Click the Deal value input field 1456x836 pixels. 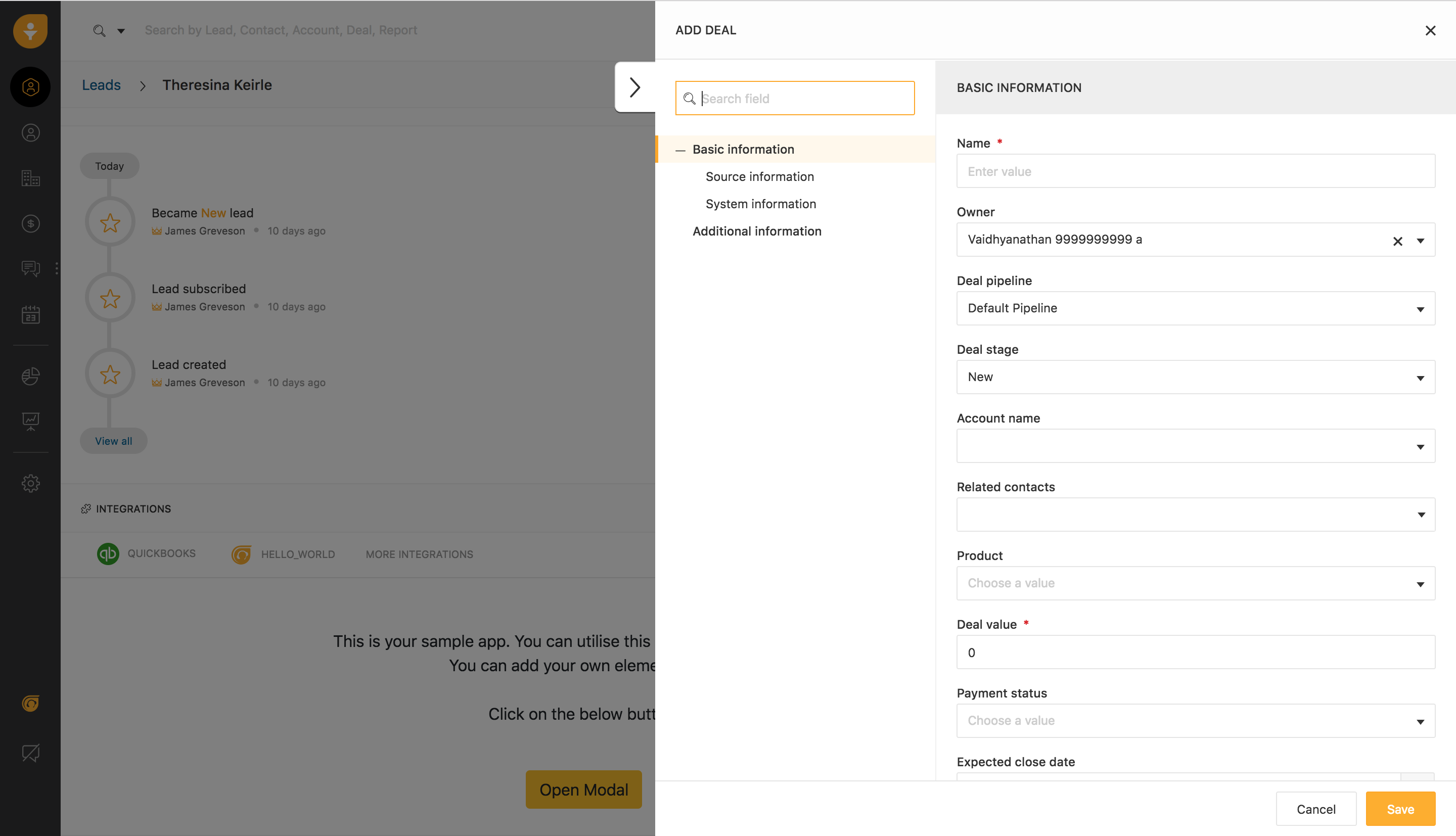pyautogui.click(x=1195, y=652)
